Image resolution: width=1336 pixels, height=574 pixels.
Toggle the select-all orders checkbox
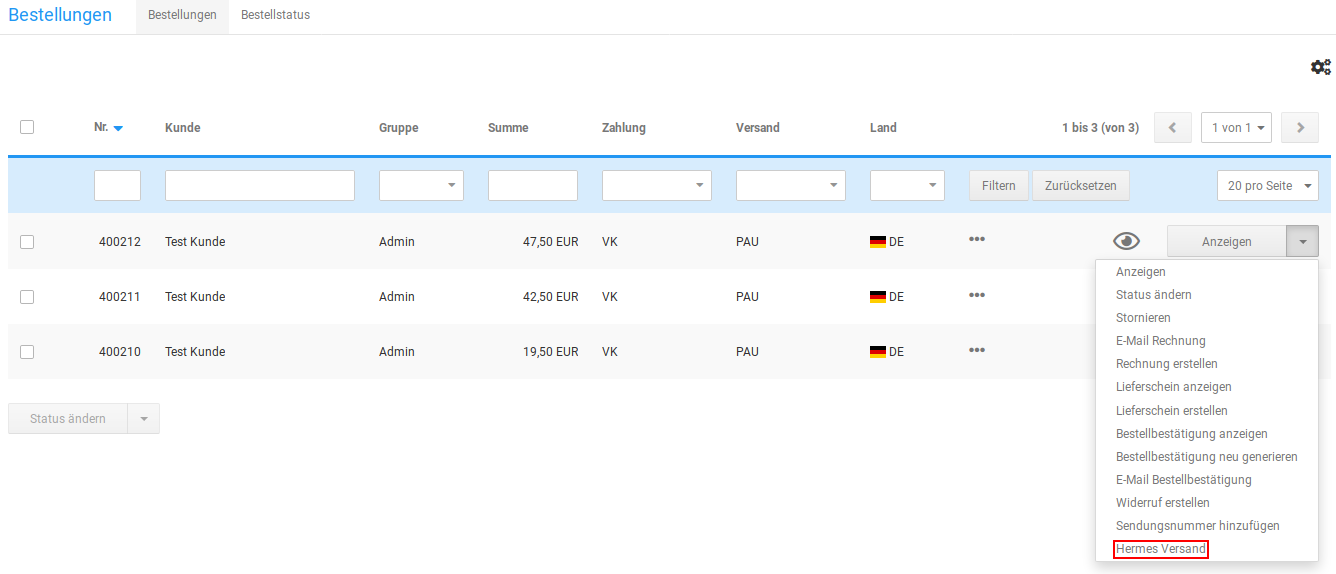[x=27, y=127]
